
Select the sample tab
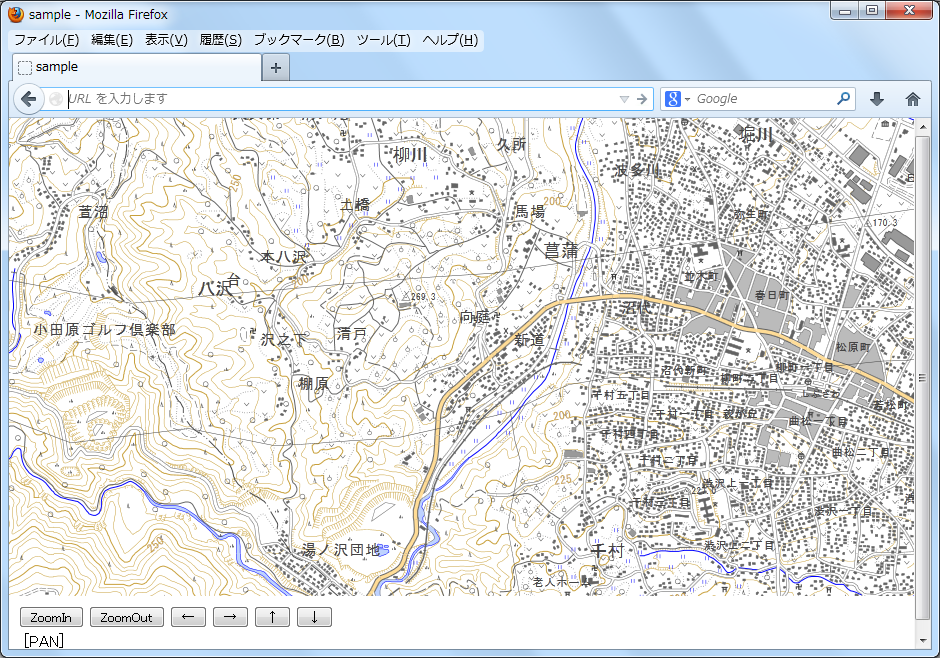point(136,68)
